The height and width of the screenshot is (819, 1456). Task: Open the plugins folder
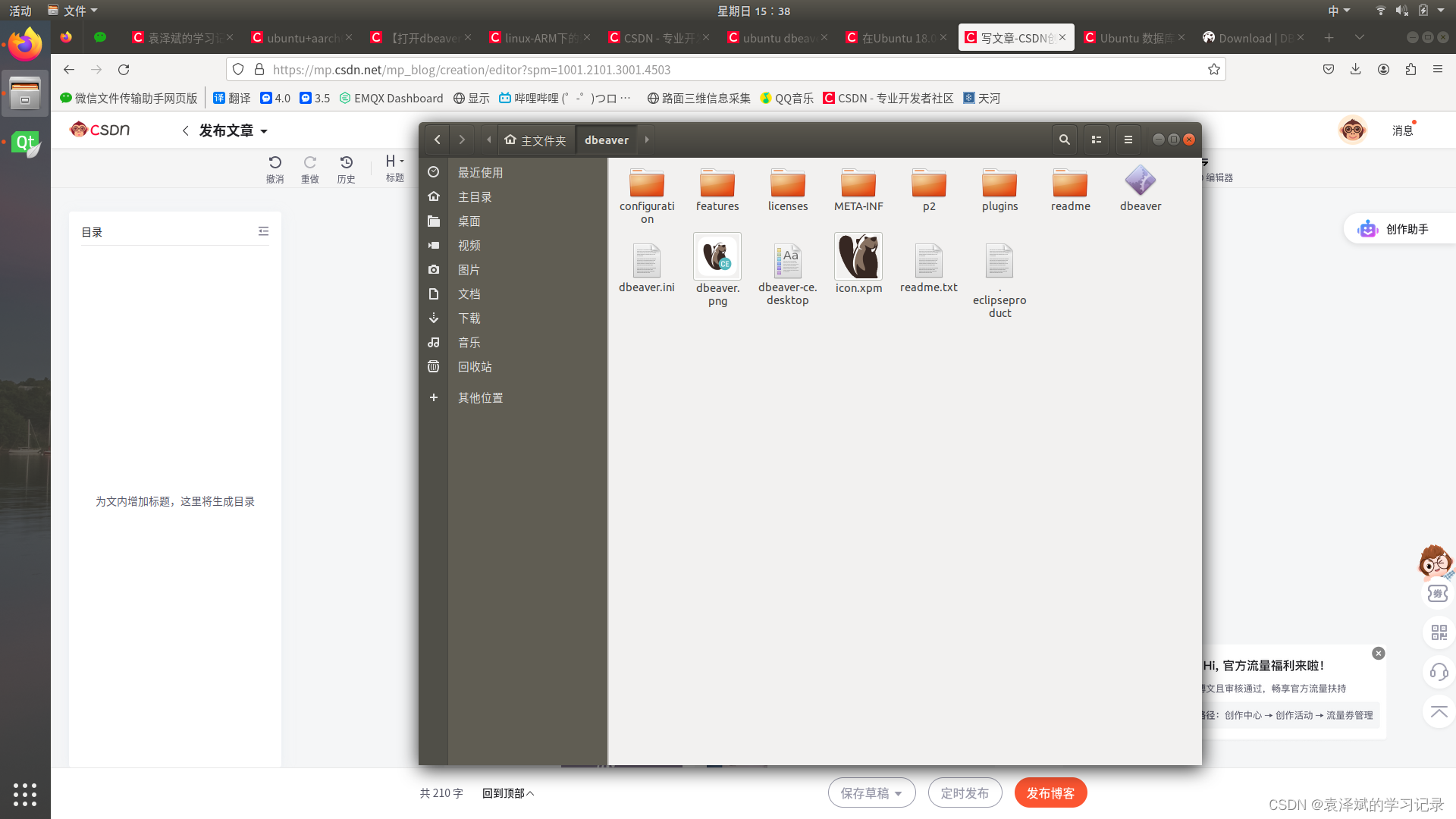tap(999, 186)
